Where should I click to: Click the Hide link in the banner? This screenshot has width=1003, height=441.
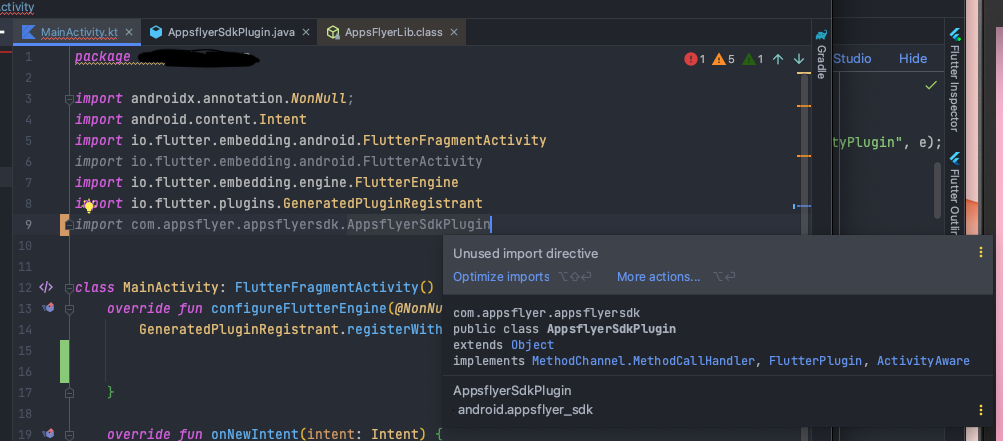pos(913,58)
